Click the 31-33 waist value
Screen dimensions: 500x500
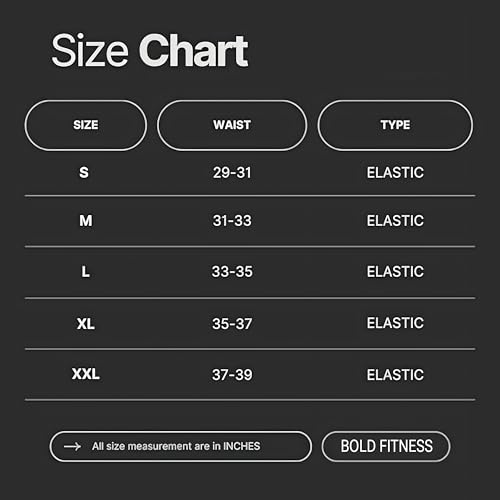tap(232, 221)
